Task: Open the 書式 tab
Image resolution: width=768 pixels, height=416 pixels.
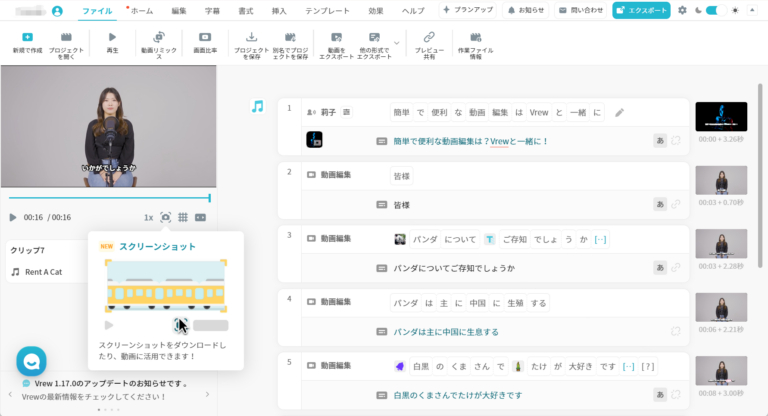Action: tap(245, 11)
